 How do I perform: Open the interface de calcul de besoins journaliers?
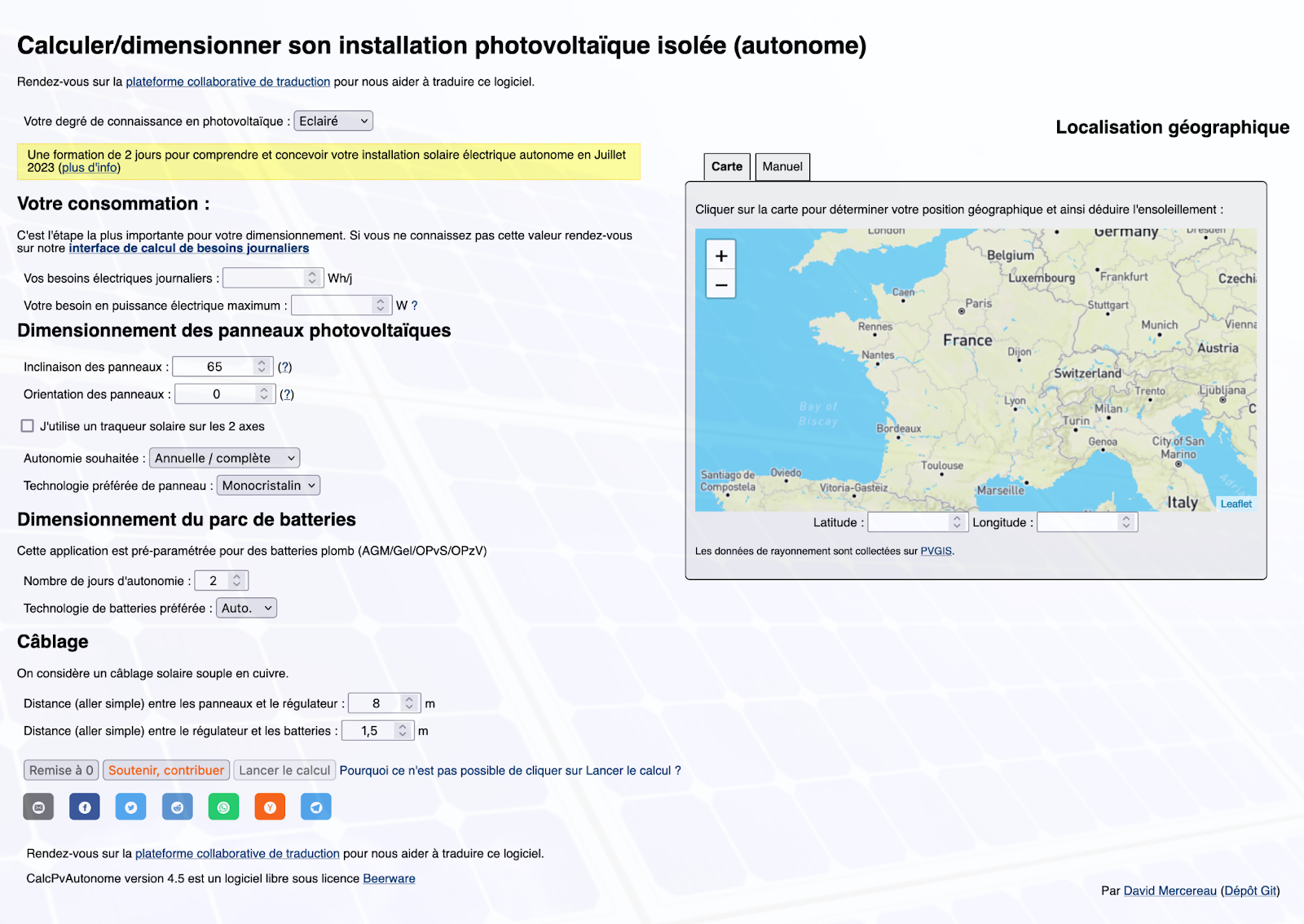coord(188,248)
